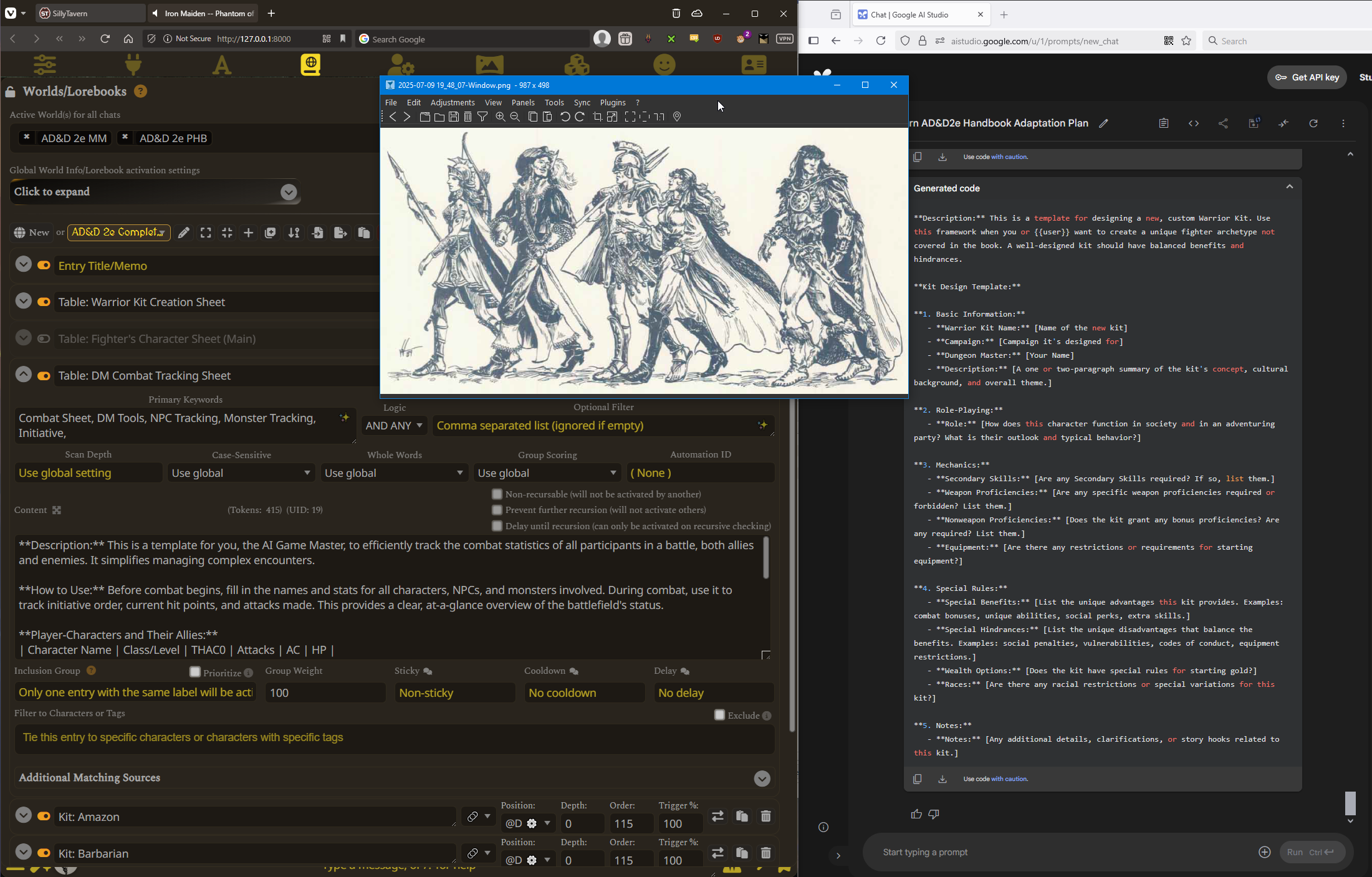1372x877 pixels.
Task: Collapse the Generated code block in AI Studio
Action: (x=1289, y=188)
